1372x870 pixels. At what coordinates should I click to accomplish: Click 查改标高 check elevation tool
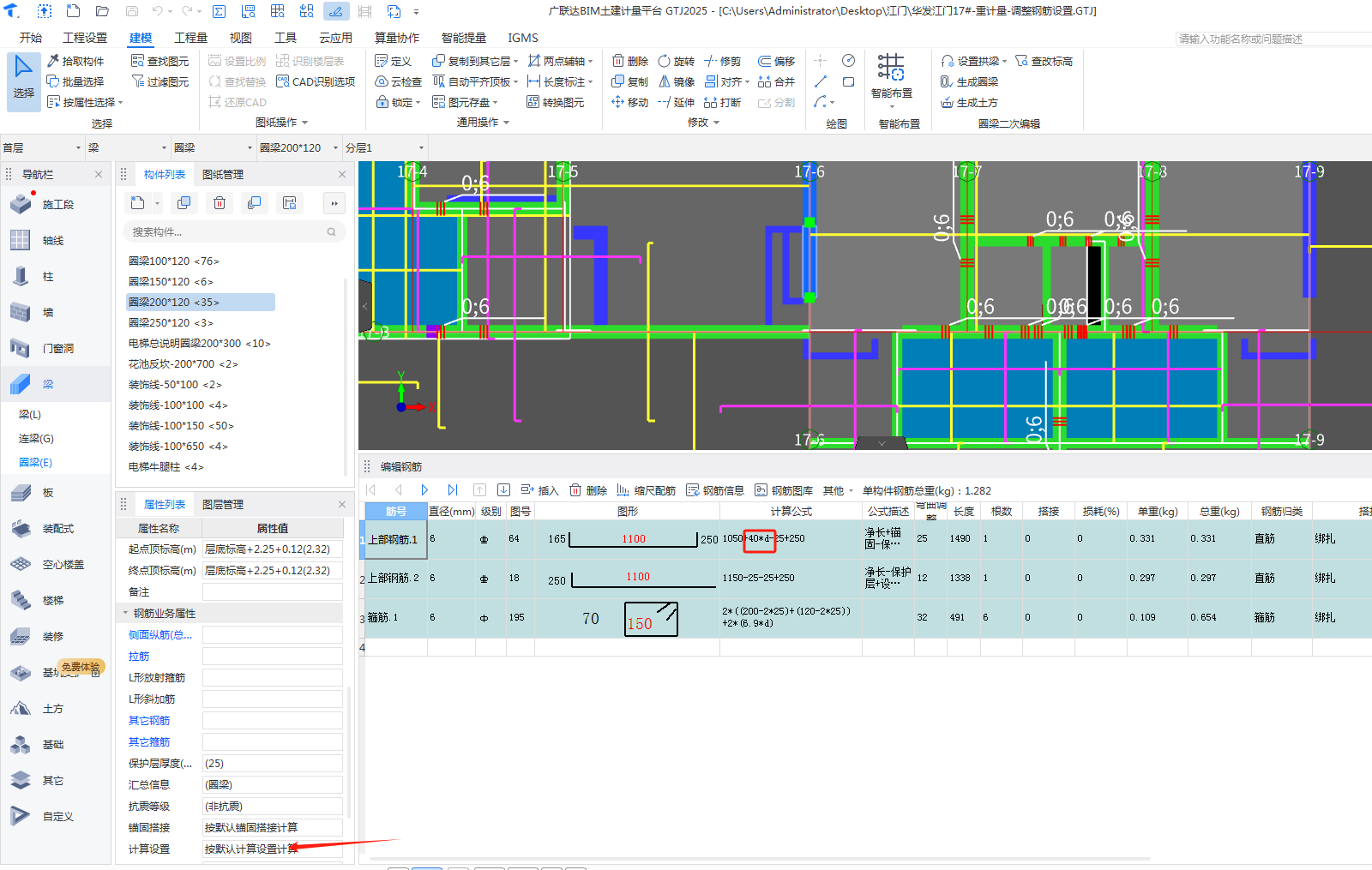pos(1044,61)
